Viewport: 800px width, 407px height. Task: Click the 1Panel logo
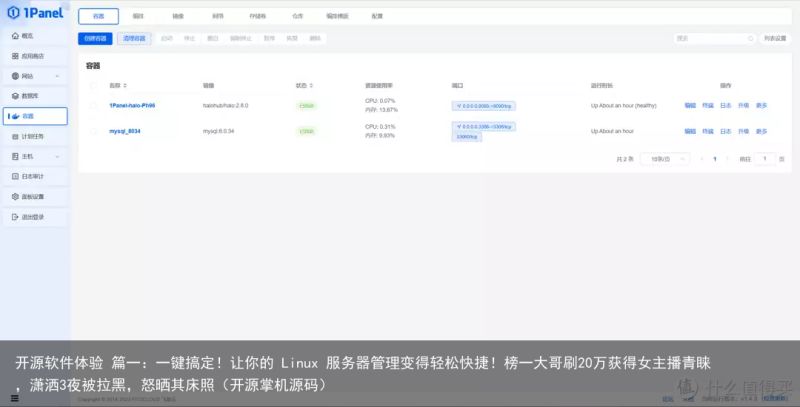36,12
